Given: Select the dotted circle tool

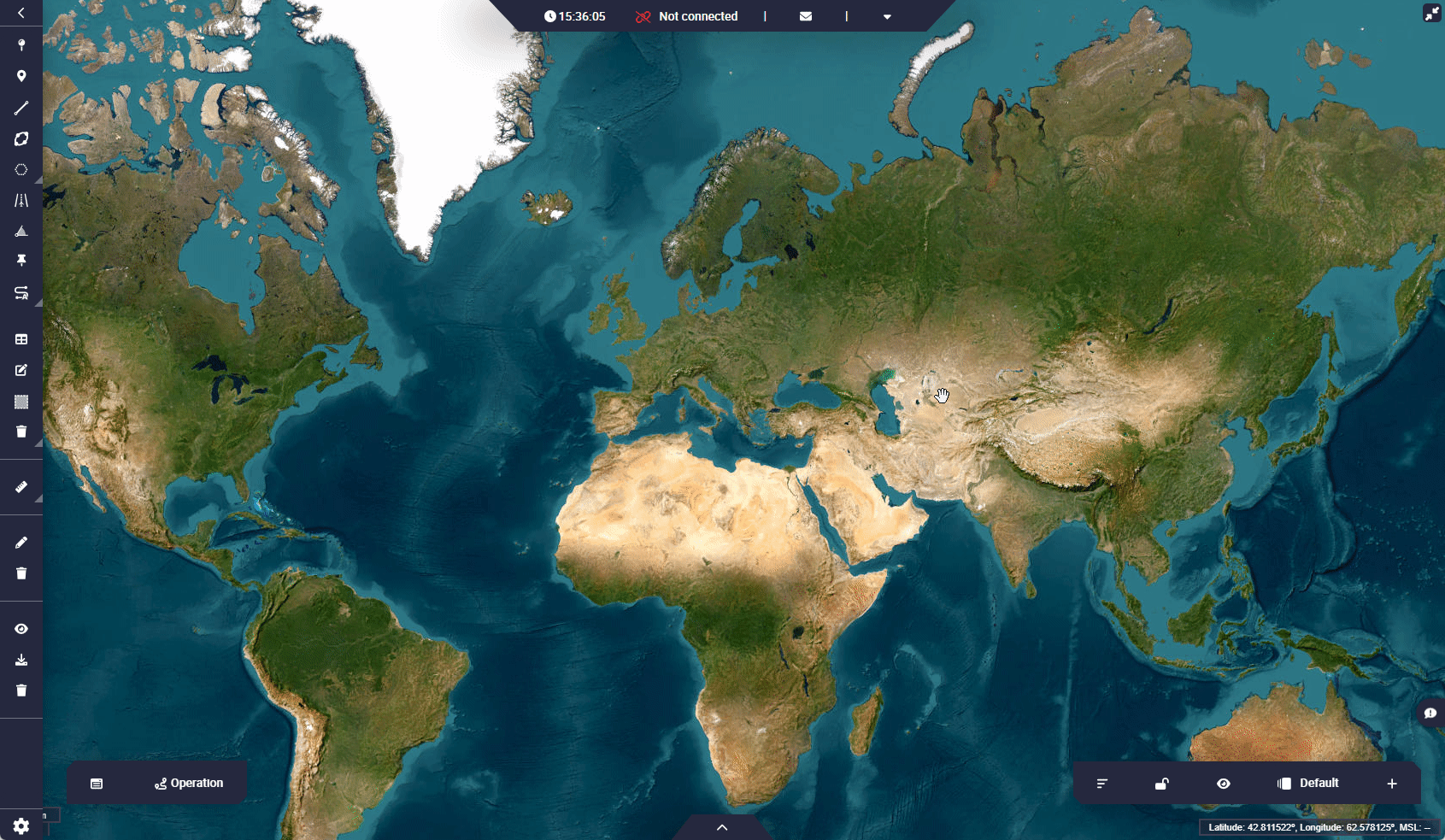Looking at the screenshot, I should click(21, 170).
